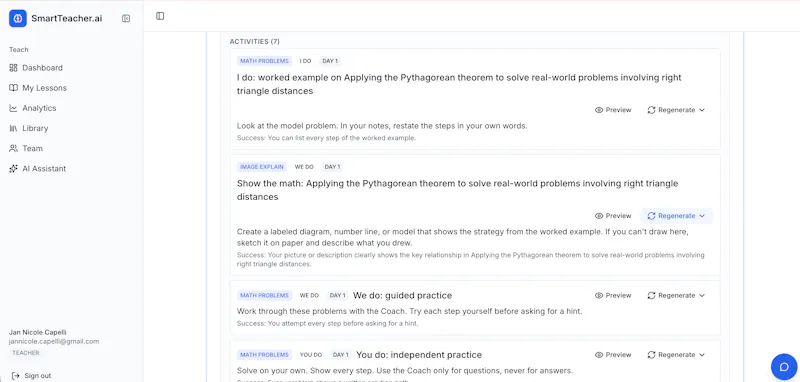Click the My Lessons book icon
800x382 pixels.
[13, 88]
